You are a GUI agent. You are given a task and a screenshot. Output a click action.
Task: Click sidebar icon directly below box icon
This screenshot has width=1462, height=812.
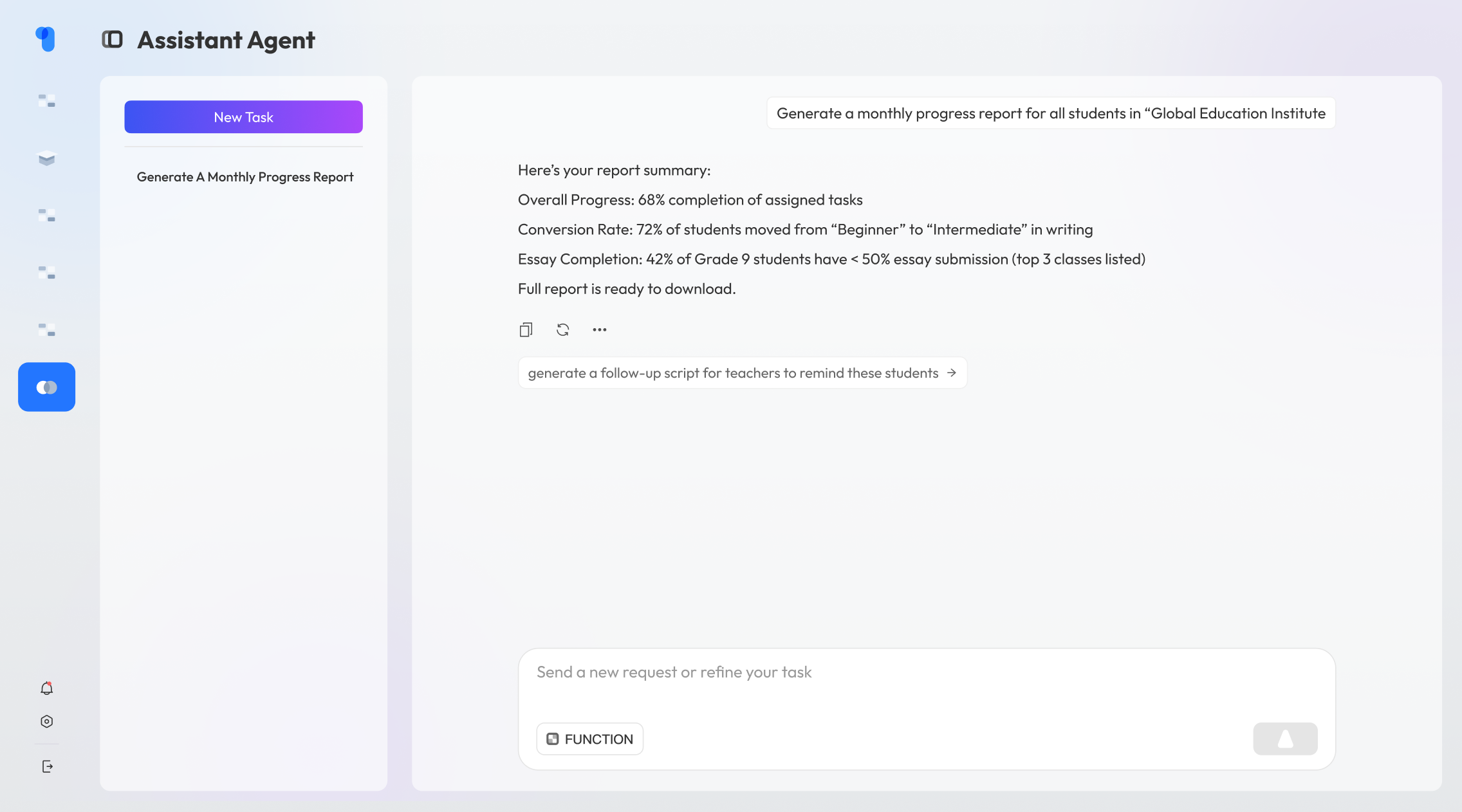tap(46, 215)
